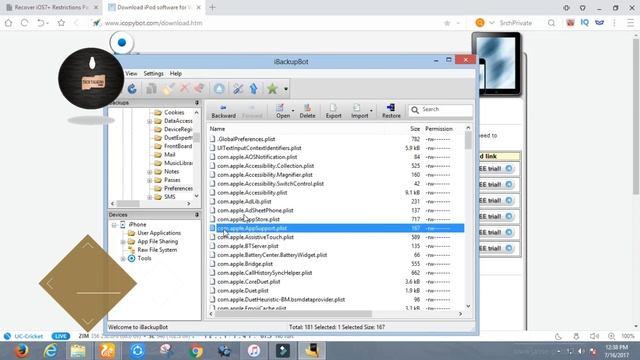Switch to the Recover iOS7+ Restrictions browser tab
Screen dimensions: 640x360
coord(52,7)
